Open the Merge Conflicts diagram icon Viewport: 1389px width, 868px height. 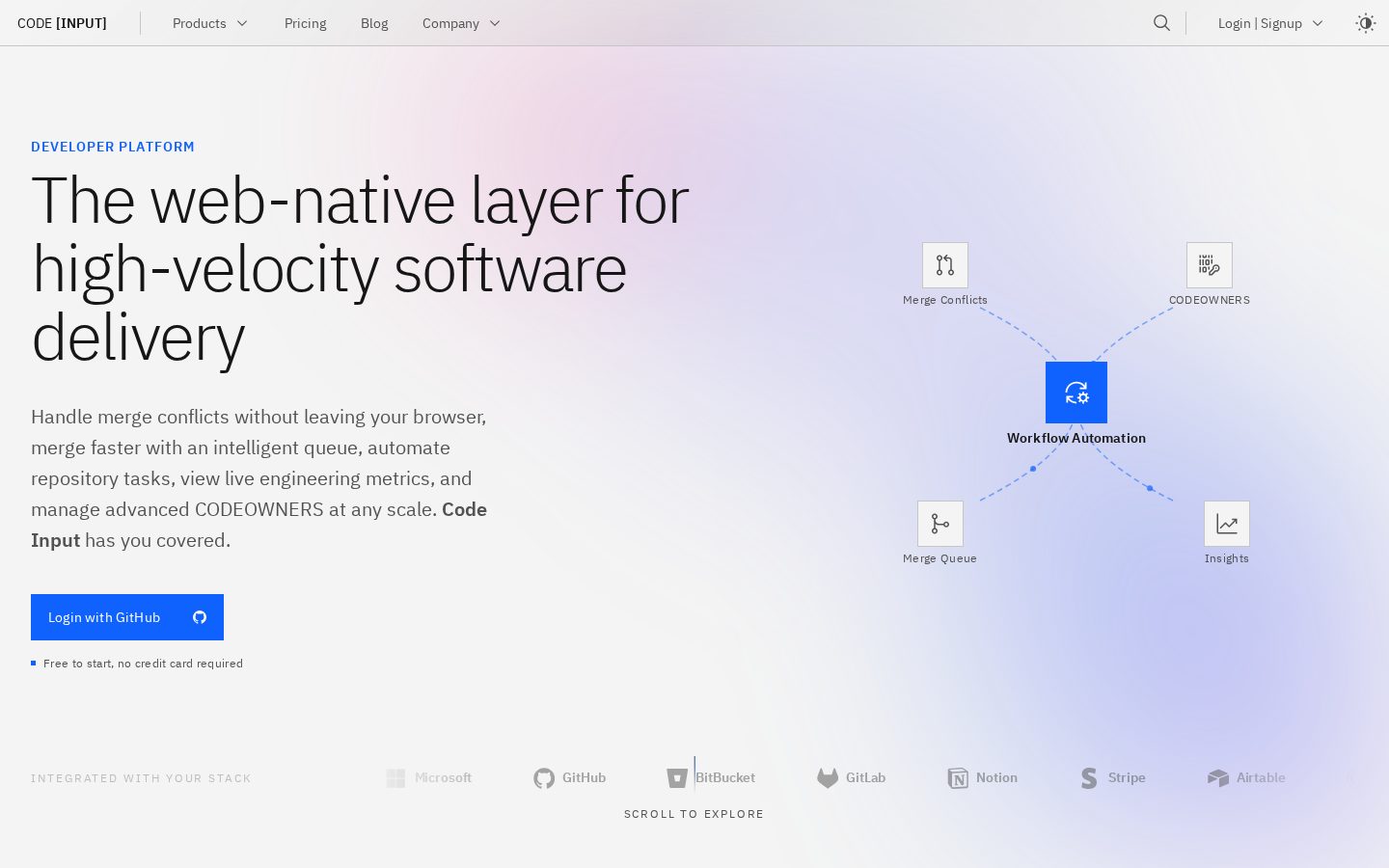[x=945, y=265]
